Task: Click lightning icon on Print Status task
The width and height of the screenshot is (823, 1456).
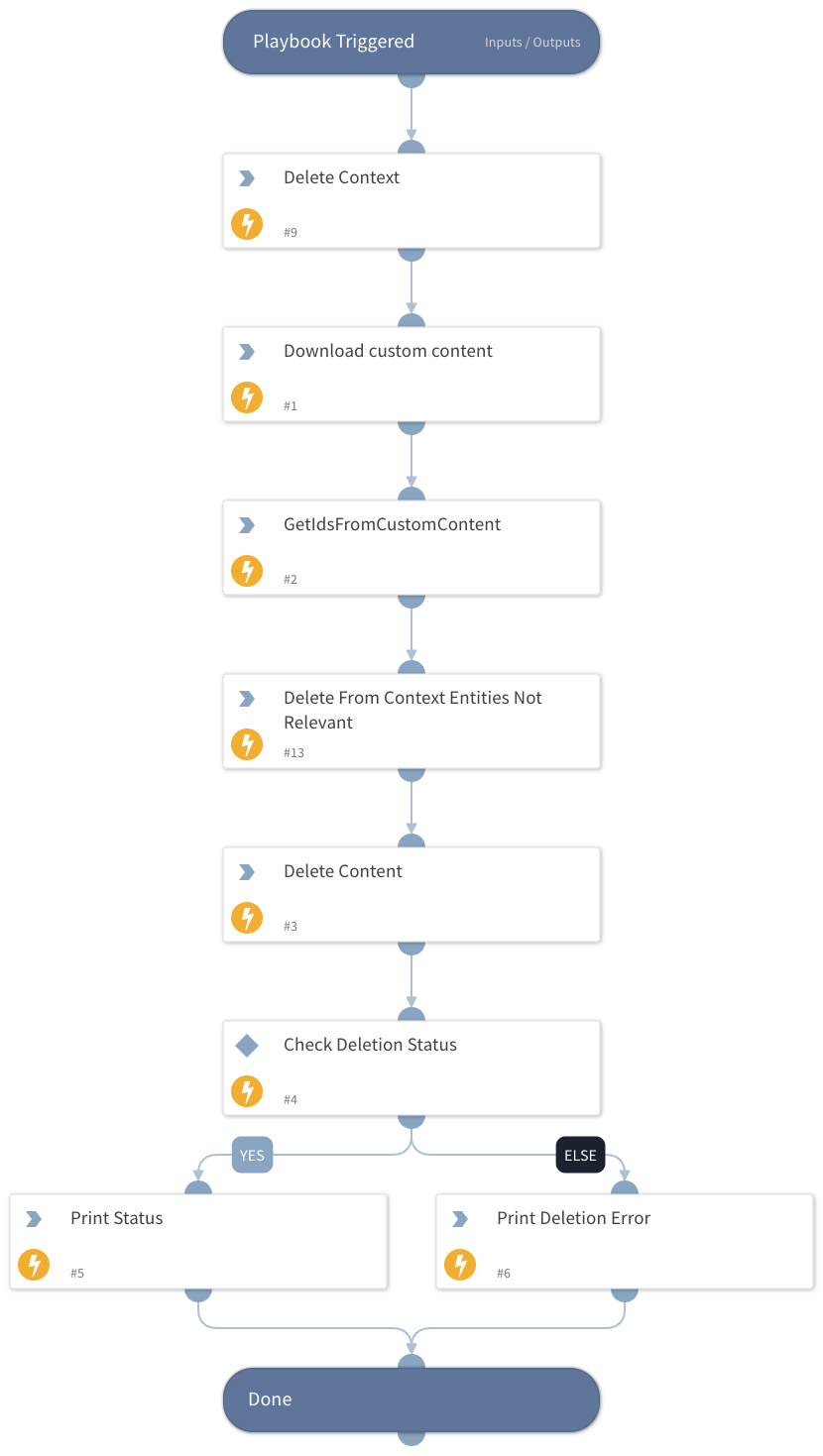Action: (x=34, y=1265)
